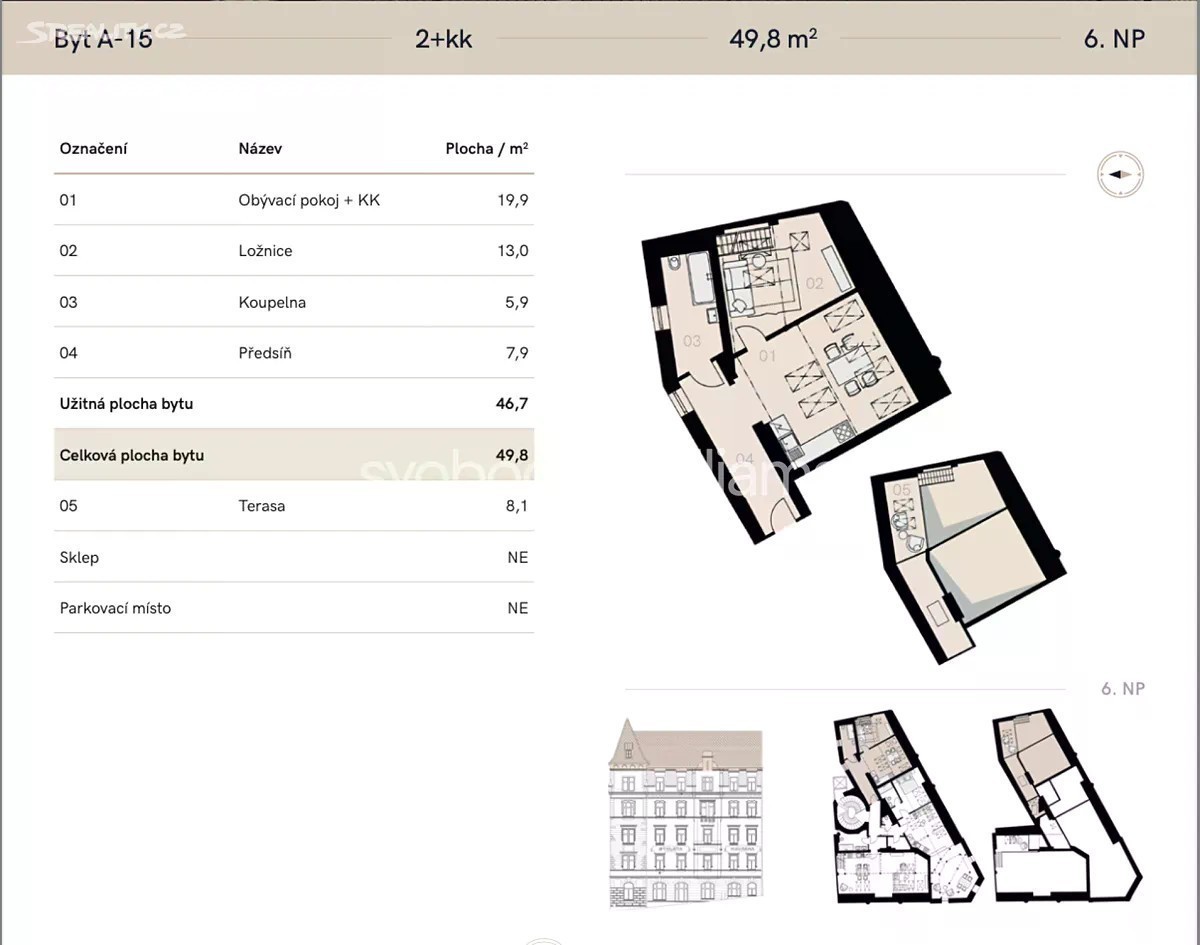Click the highlighted Celková plocha bytu row

293,455
